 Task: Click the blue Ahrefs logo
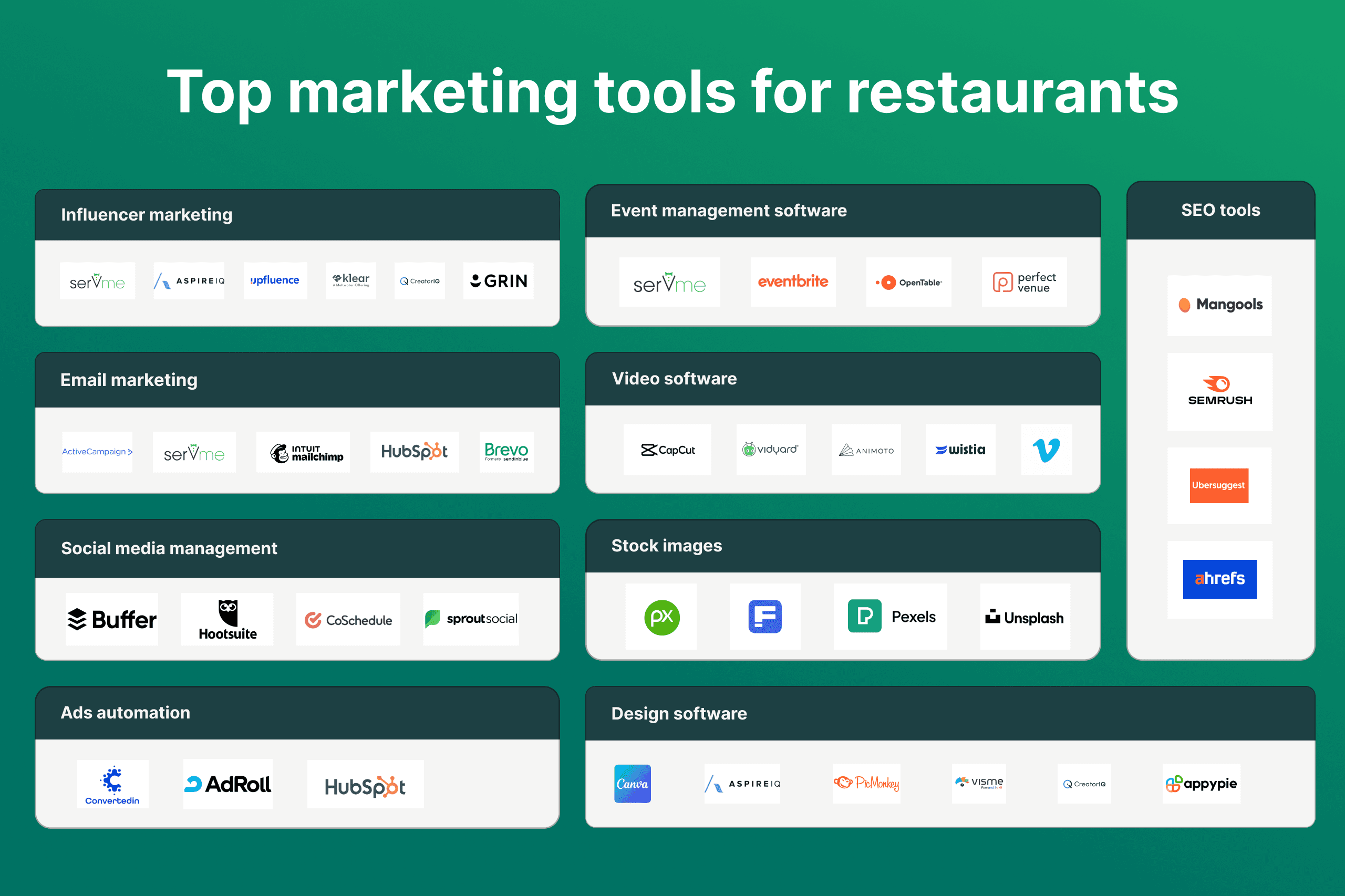1220,579
